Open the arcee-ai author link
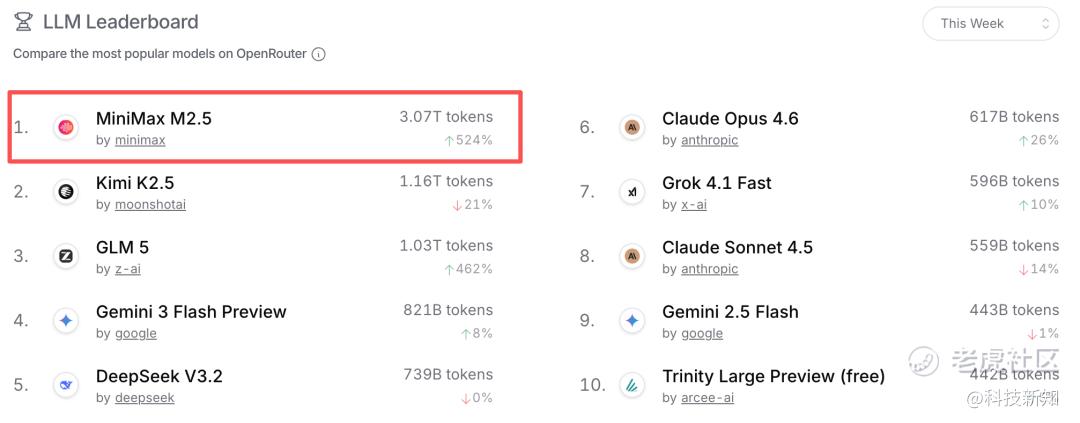The image size is (1080, 423). pos(709,398)
